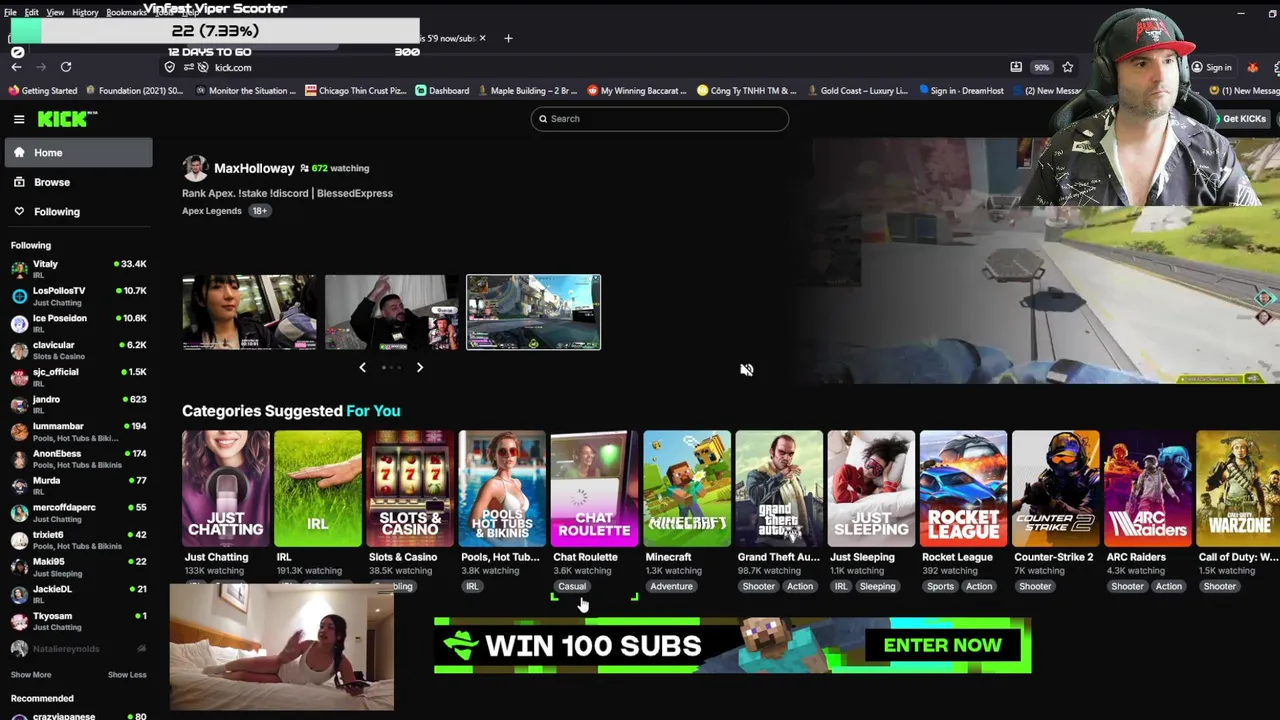
Task: Open a new browser tab with the plus
Action: (508, 38)
